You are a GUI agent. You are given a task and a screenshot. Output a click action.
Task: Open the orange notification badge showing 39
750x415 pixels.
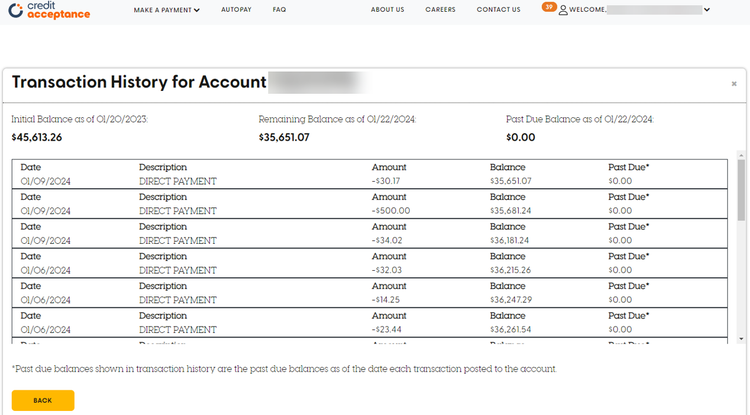549,7
